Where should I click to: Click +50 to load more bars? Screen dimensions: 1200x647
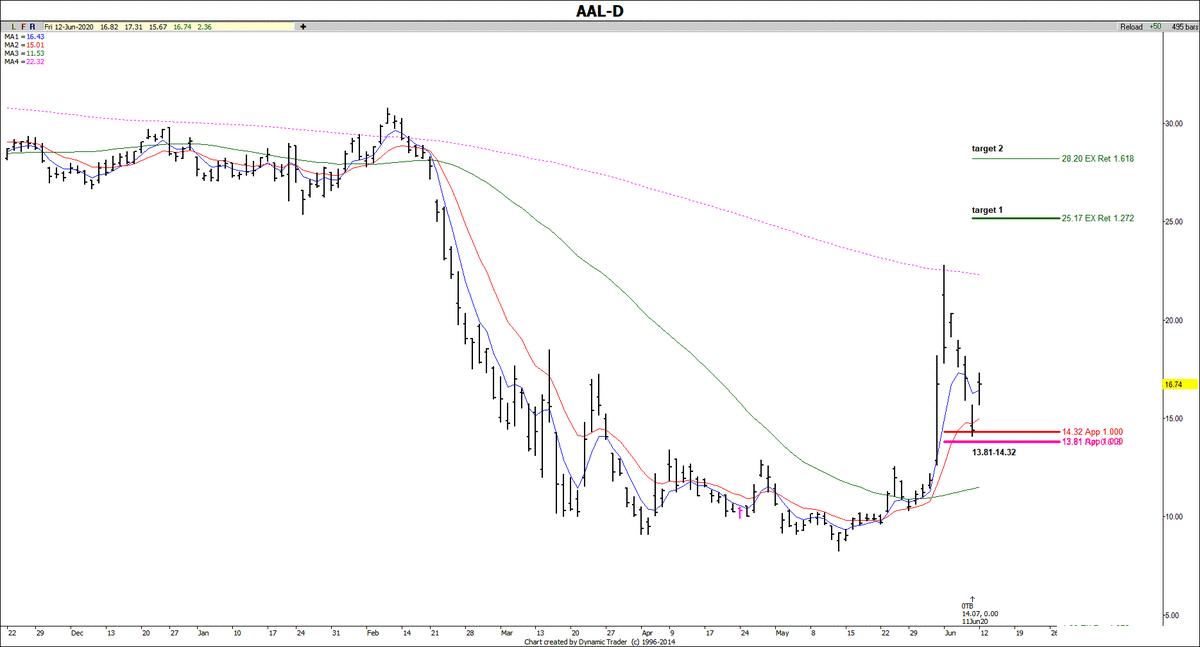pyautogui.click(x=1157, y=28)
